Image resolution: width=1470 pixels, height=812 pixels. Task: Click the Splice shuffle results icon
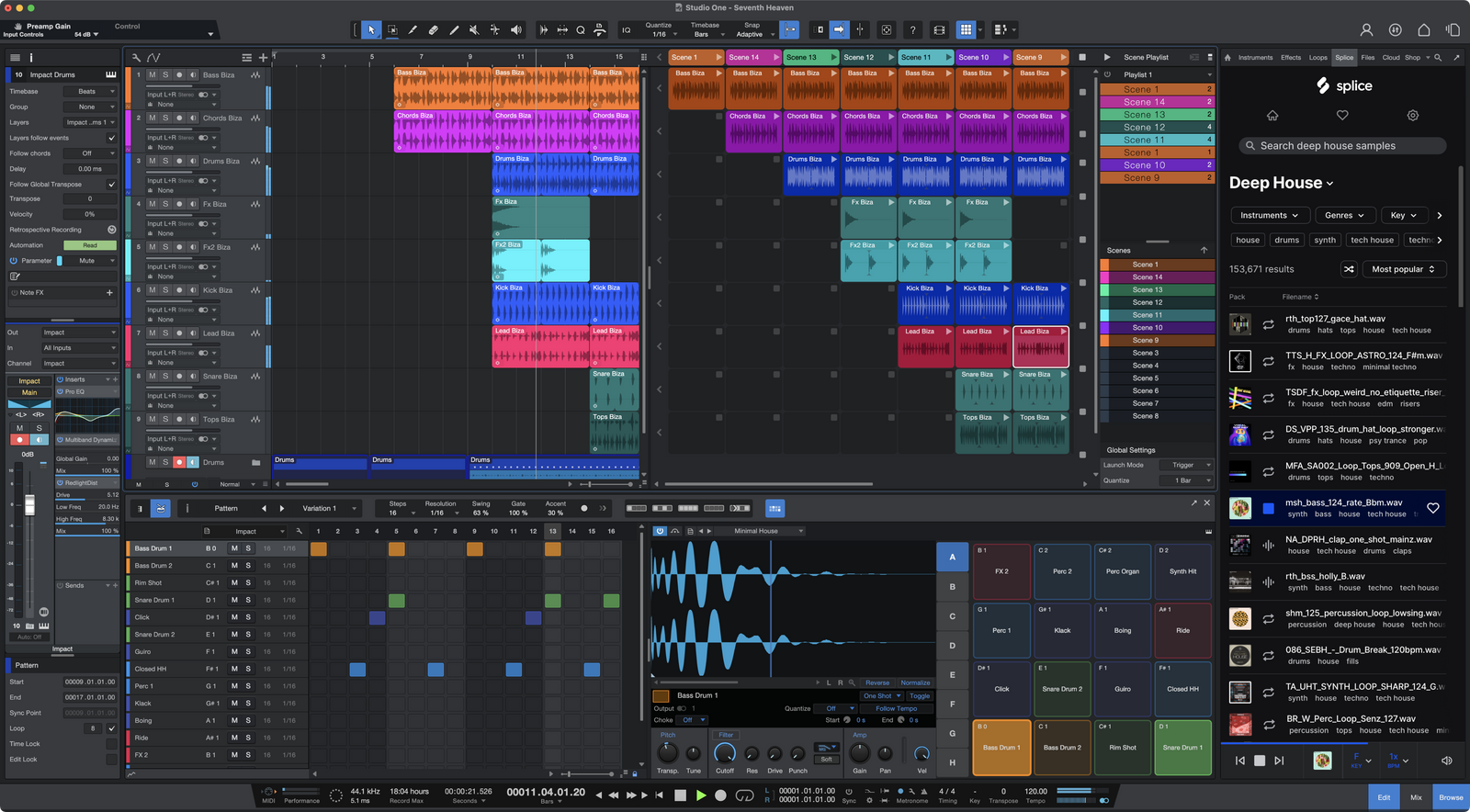1349,269
